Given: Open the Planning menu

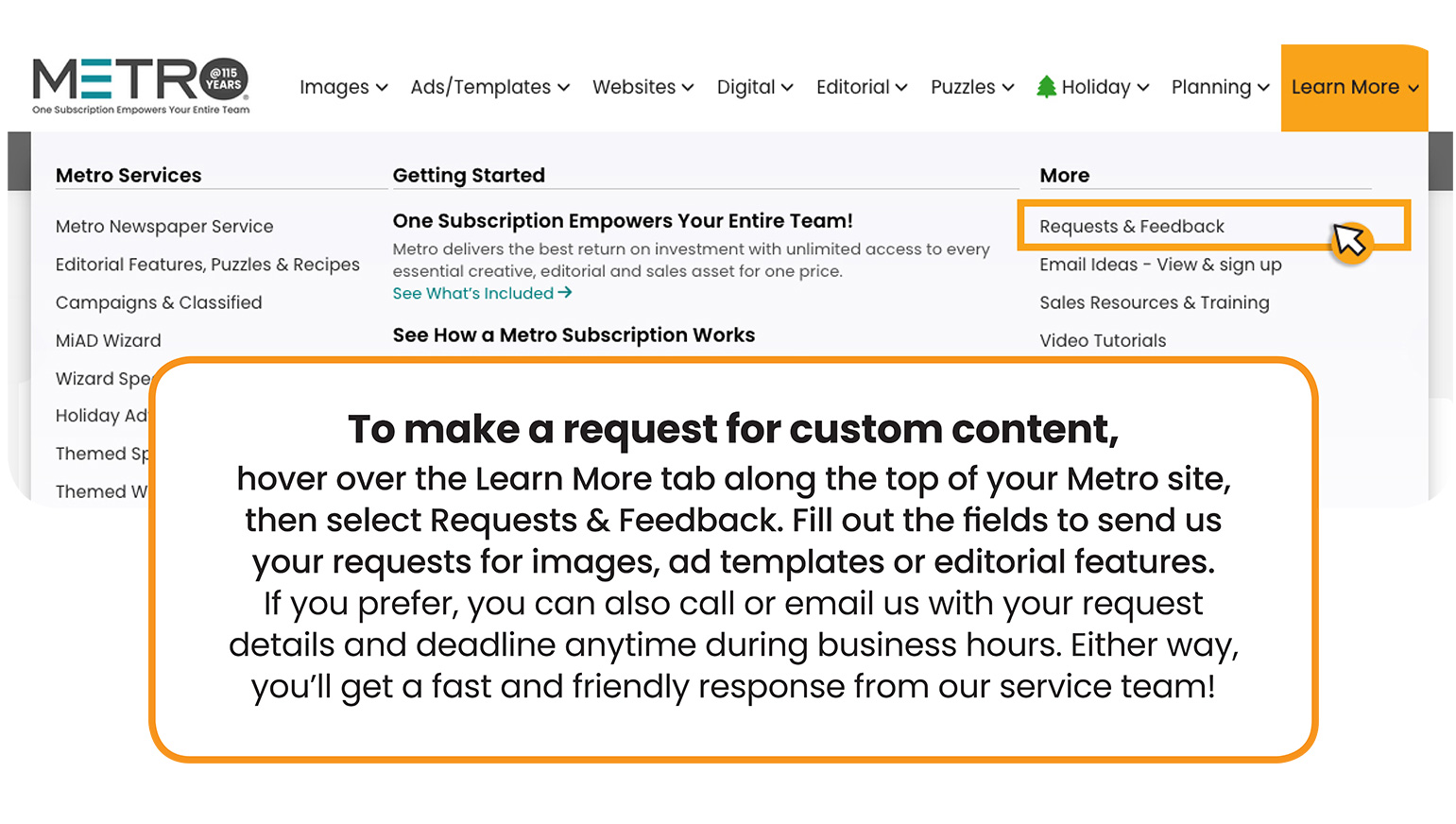Looking at the screenshot, I should coord(1219,88).
